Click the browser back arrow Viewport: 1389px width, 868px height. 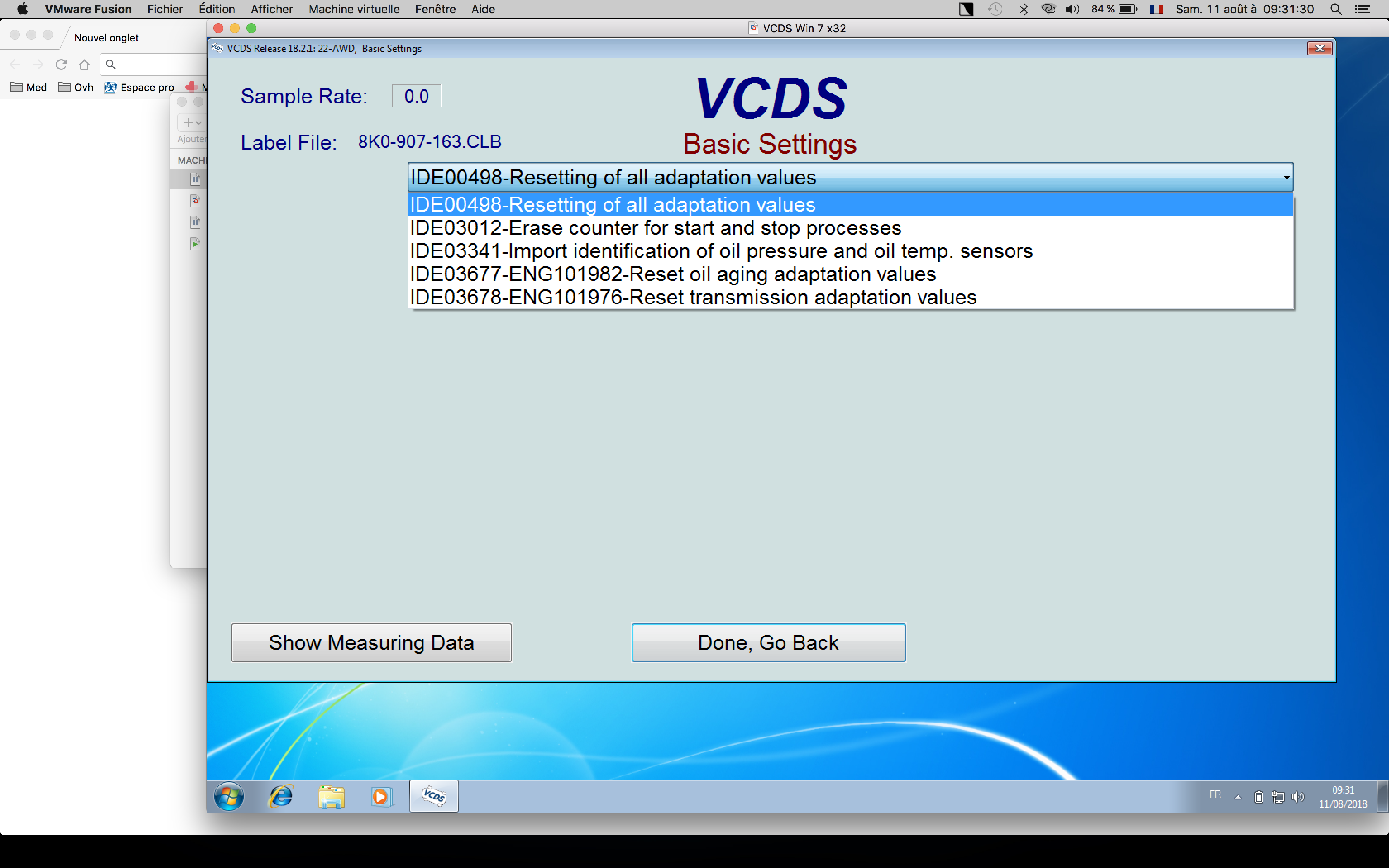pyautogui.click(x=15, y=64)
